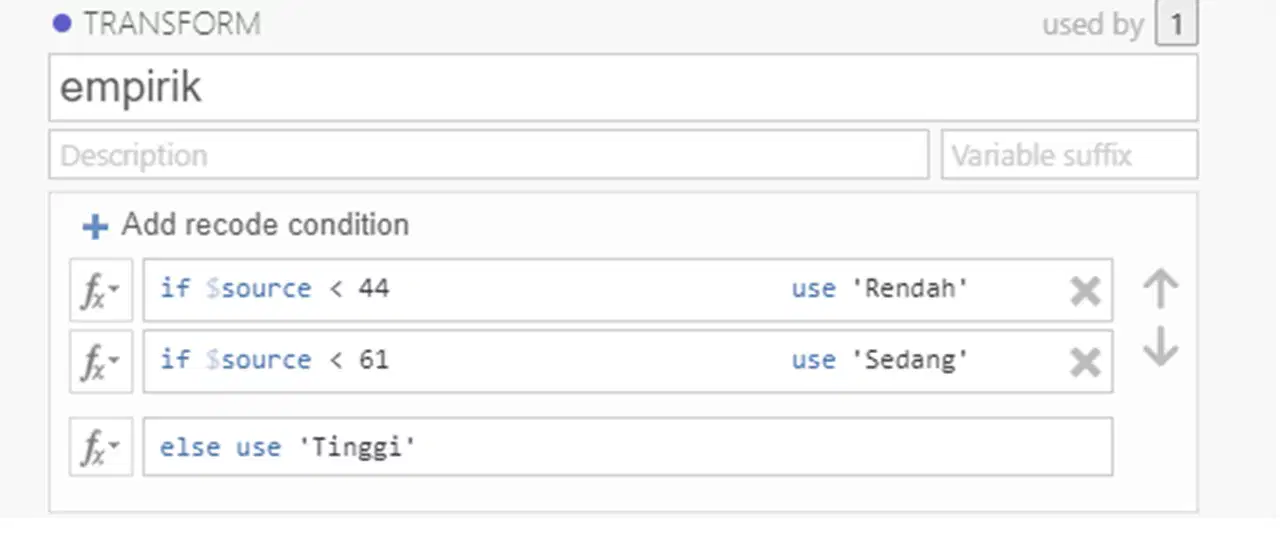The image size is (1280, 543).
Task: Click the plus icon to add recode condition
Action: click(95, 227)
